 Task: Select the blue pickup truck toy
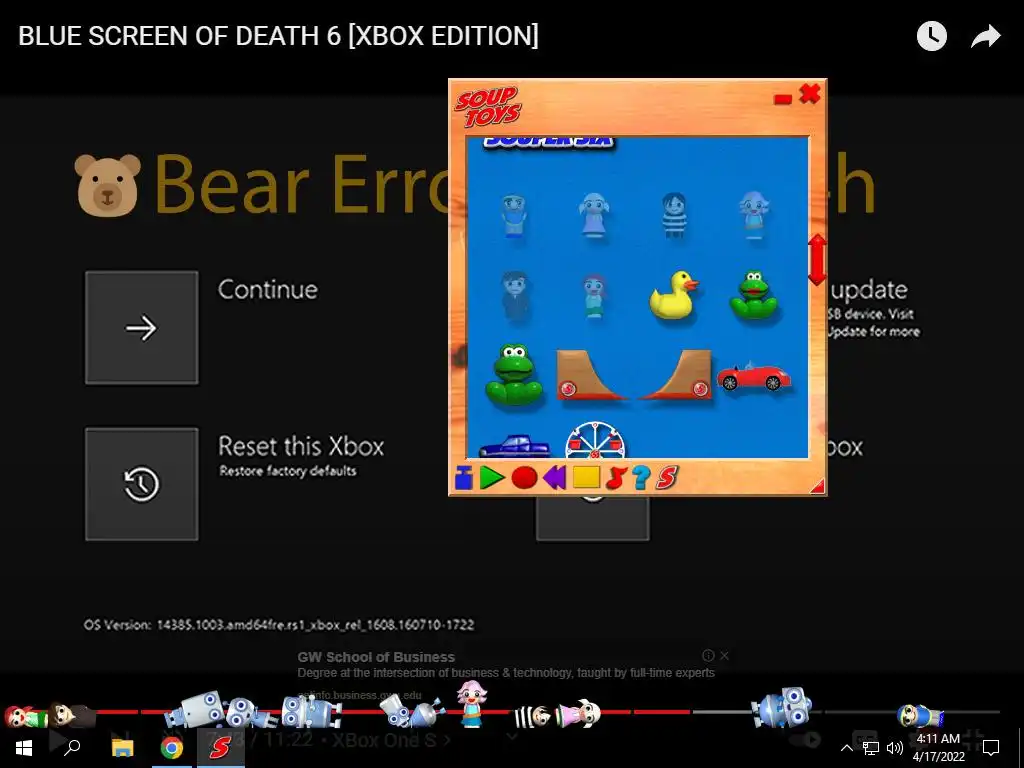[x=514, y=446]
